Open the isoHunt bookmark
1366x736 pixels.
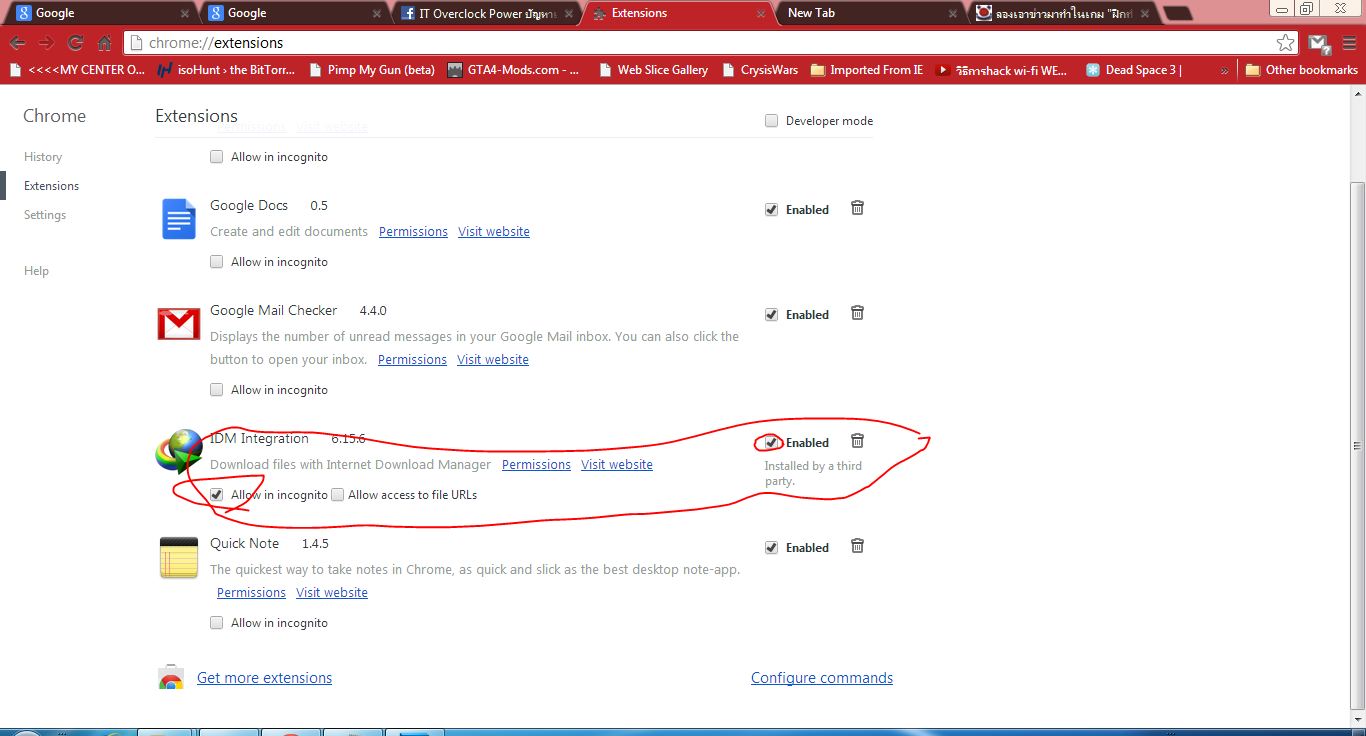(227, 70)
